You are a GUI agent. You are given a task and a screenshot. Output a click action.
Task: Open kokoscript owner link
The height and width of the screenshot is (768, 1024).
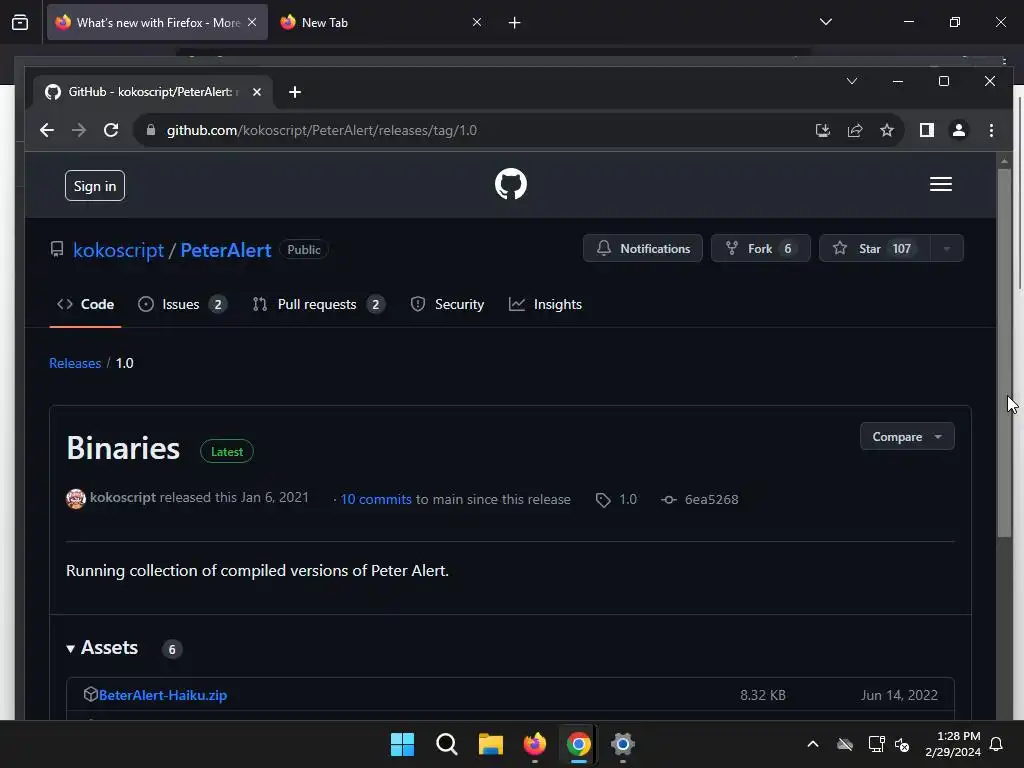[118, 250]
